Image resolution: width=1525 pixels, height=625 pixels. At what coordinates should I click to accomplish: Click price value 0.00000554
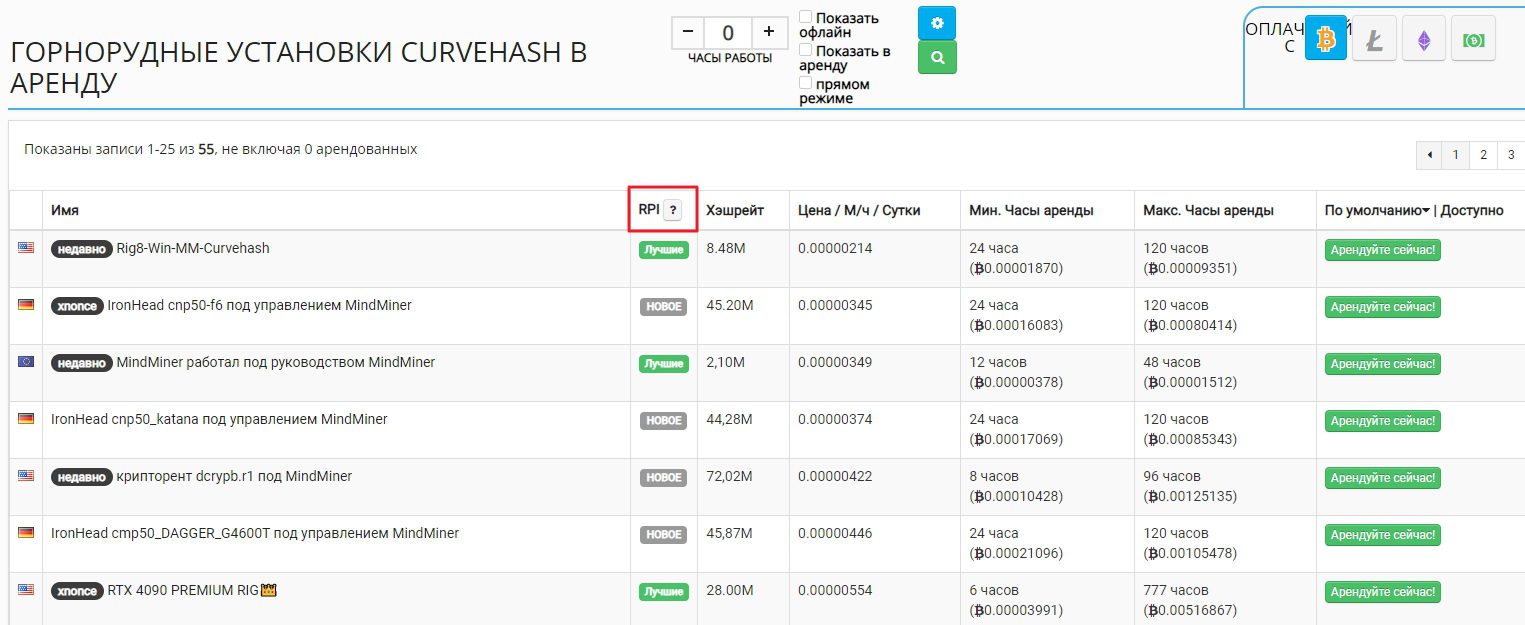coord(835,590)
